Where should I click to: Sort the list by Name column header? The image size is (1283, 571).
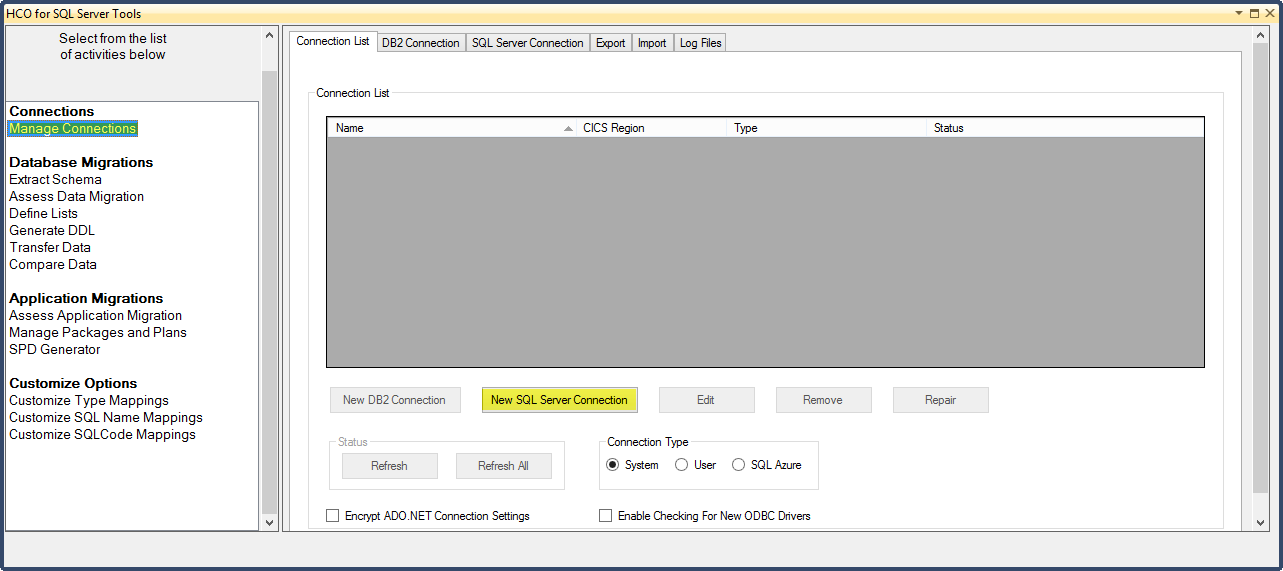[450, 128]
